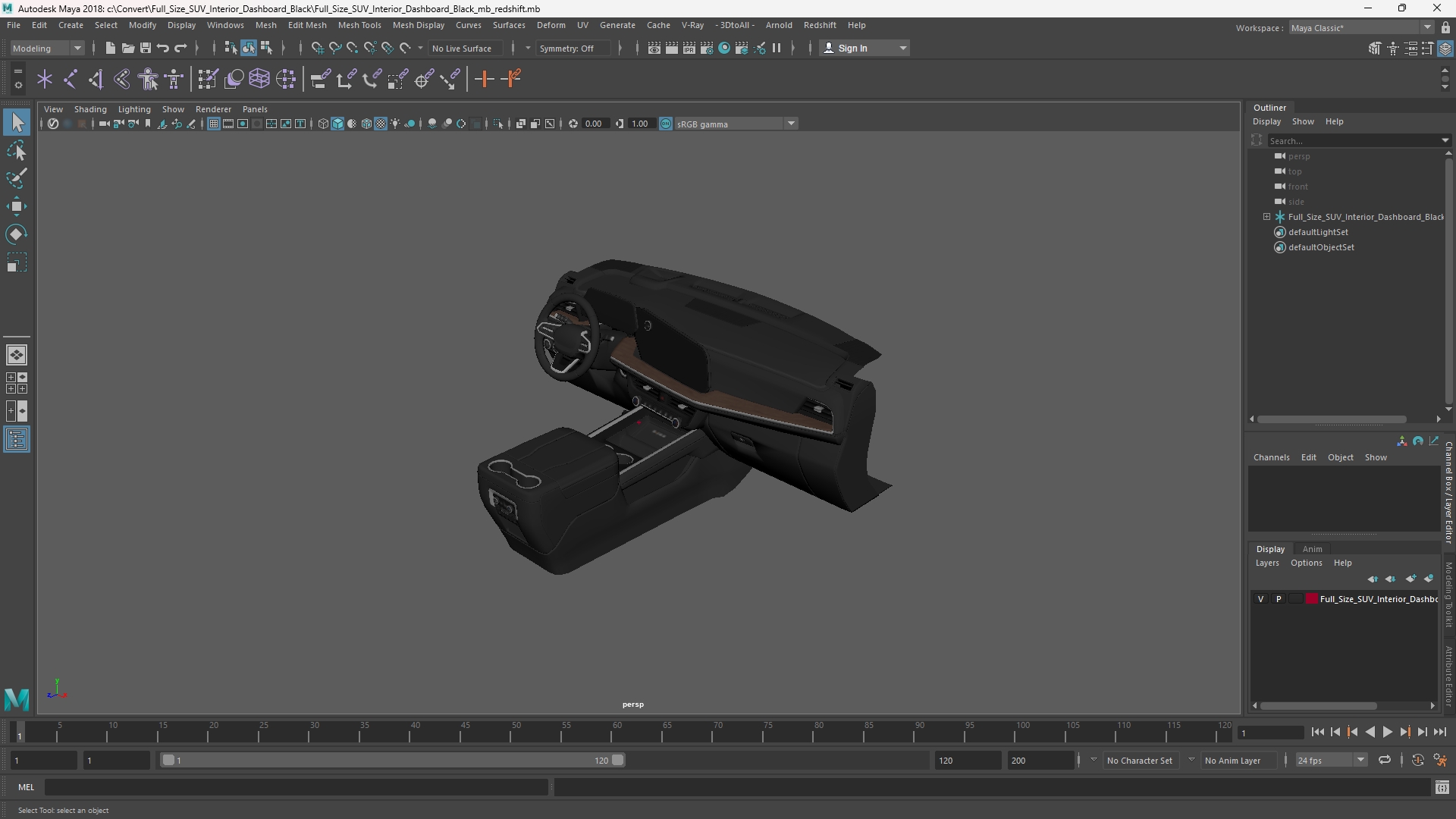Screen dimensions: 1456x819
Task: Select the Rotate tool
Action: (x=17, y=234)
